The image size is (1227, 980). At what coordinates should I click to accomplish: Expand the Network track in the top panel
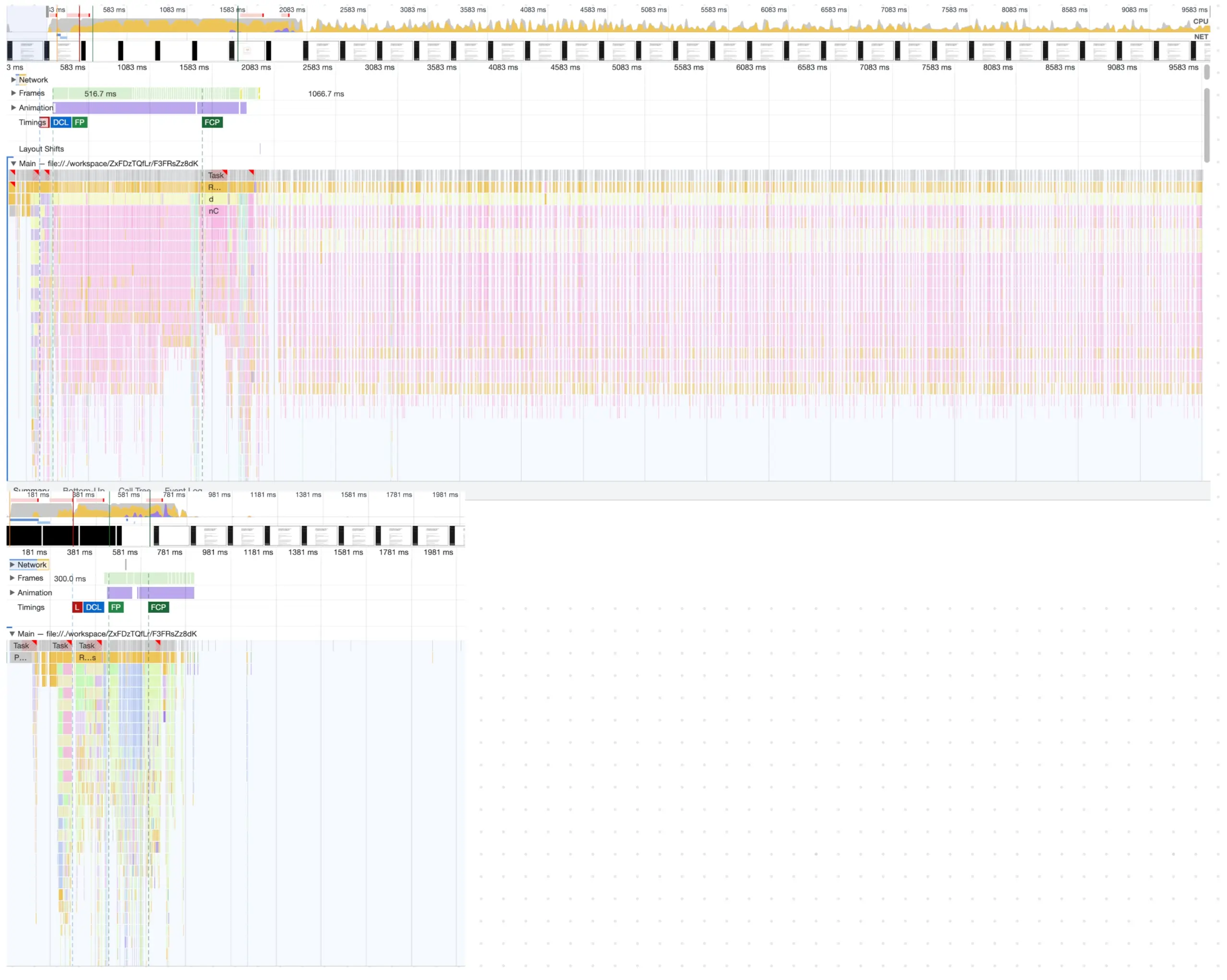tap(13, 80)
